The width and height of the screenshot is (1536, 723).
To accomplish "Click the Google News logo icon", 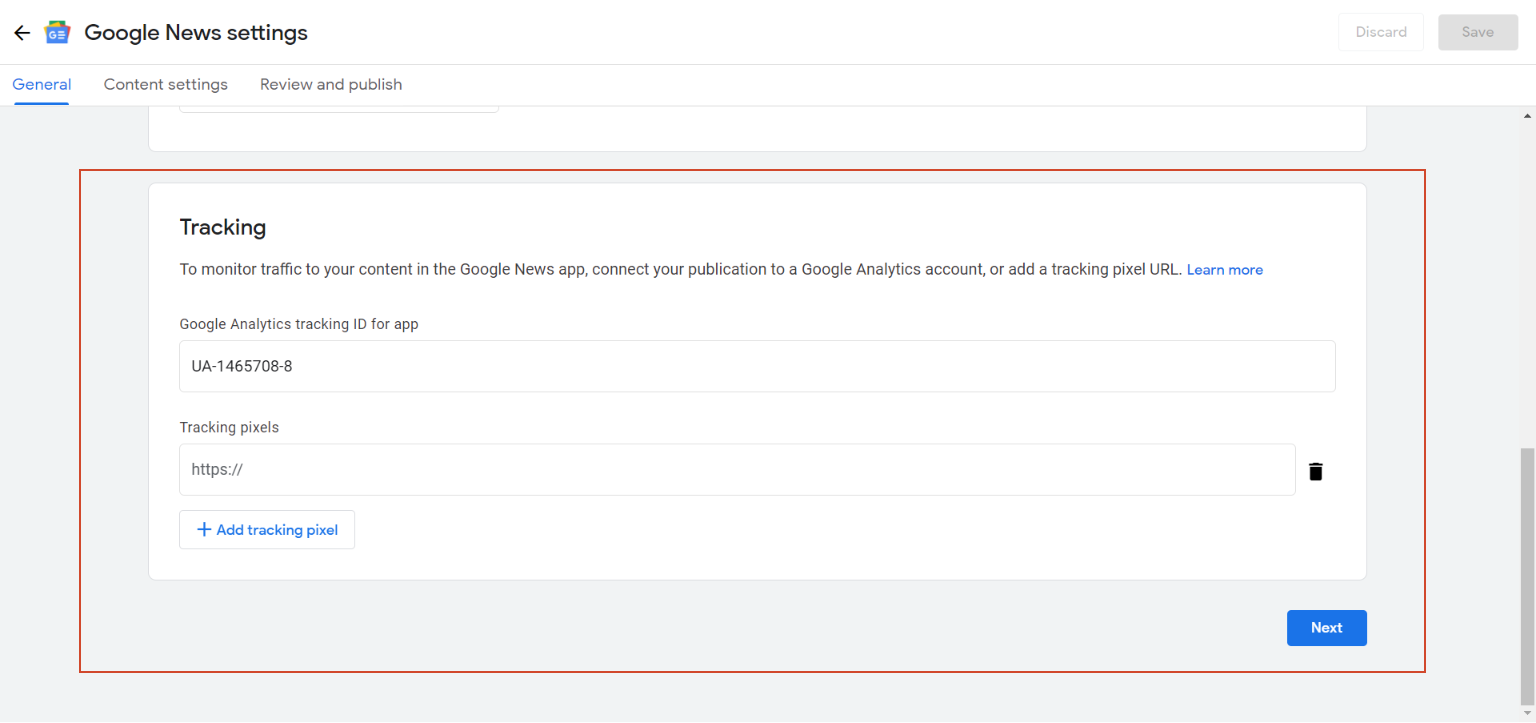I will (58, 33).
